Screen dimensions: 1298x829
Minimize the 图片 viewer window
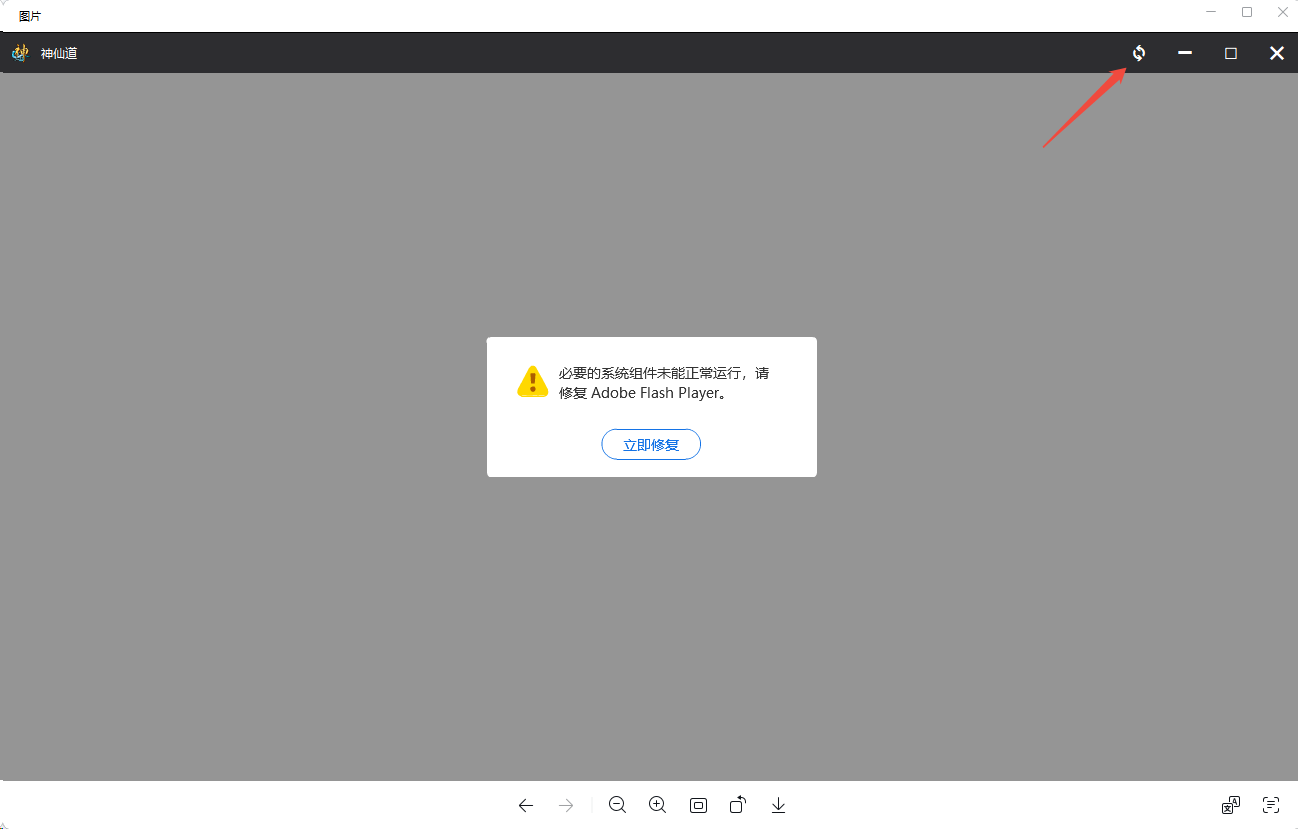pyautogui.click(x=1211, y=13)
